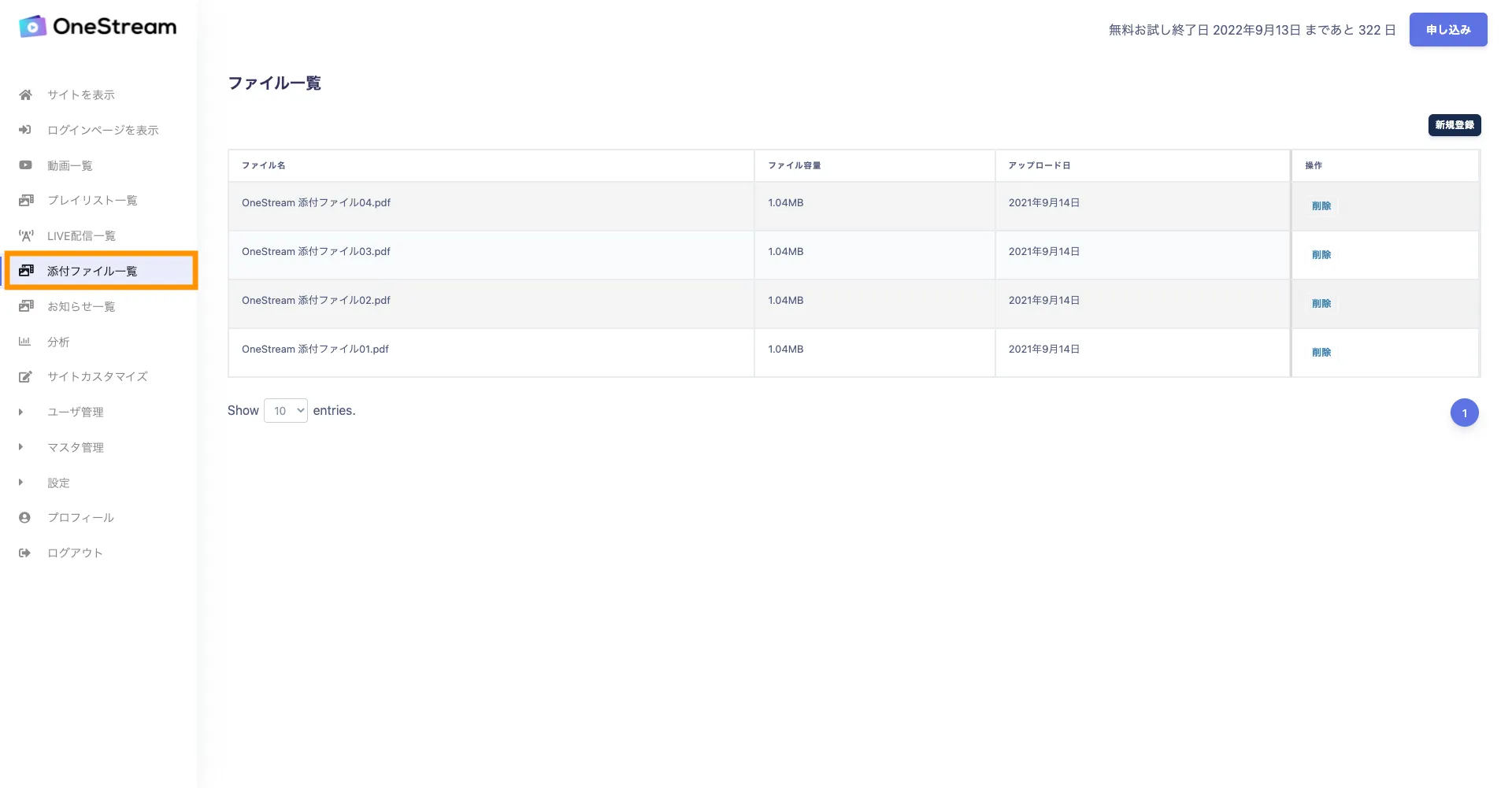1512x788 pixels.
Task: Go to LIVE配信一覧 in the sidebar
Action: 81,235
